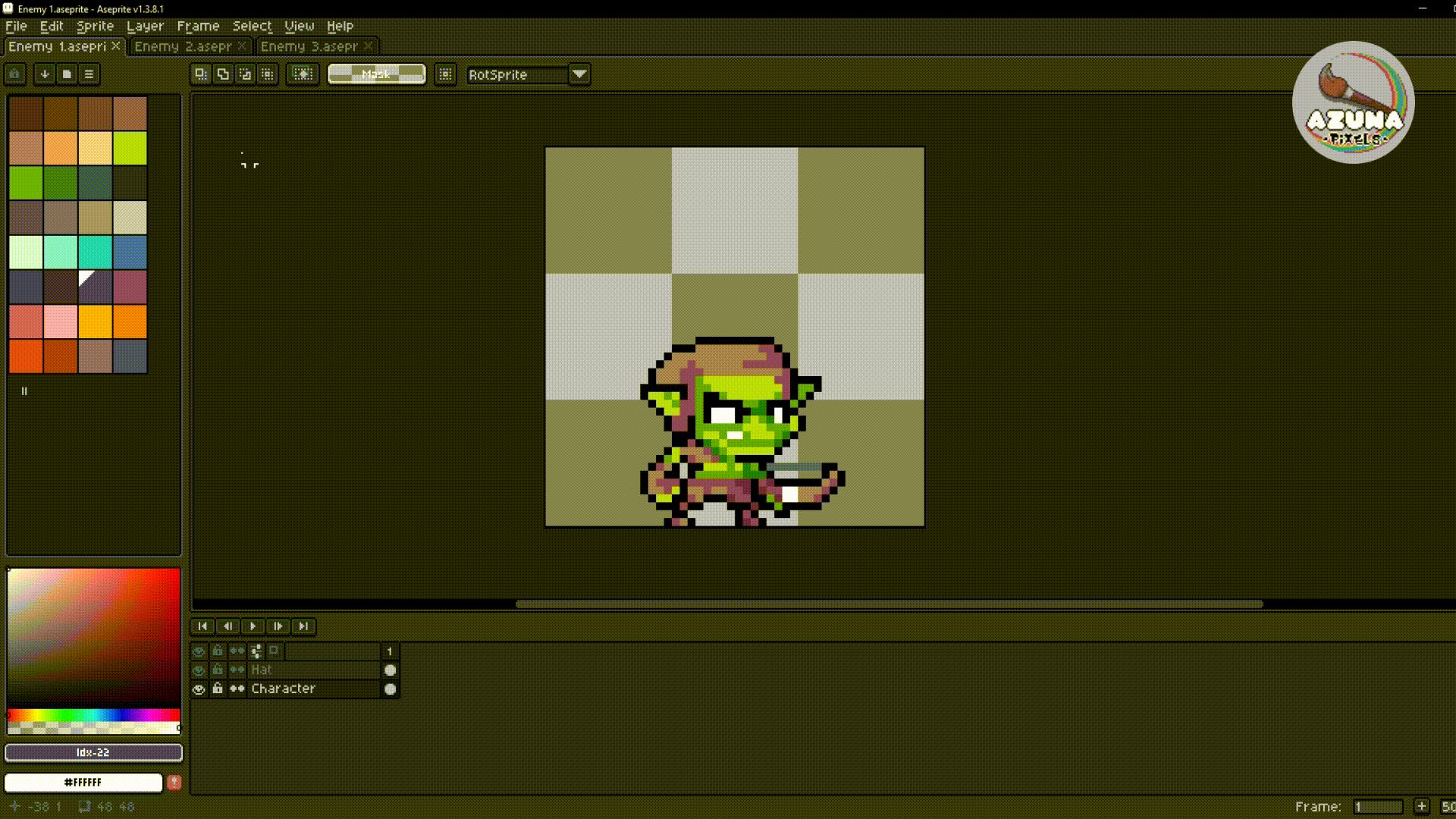Expand the RotSprite algorithm dropdown arrow
The width and height of the screenshot is (1456, 819).
(x=579, y=74)
